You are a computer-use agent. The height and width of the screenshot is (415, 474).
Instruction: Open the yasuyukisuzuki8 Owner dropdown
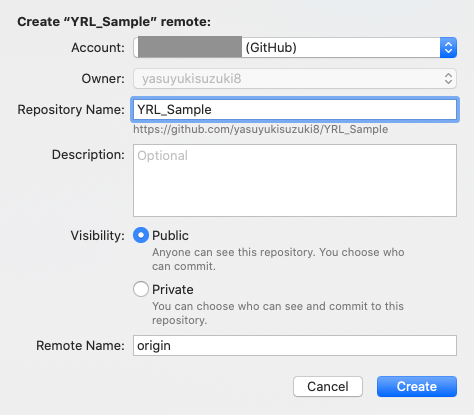(295, 79)
